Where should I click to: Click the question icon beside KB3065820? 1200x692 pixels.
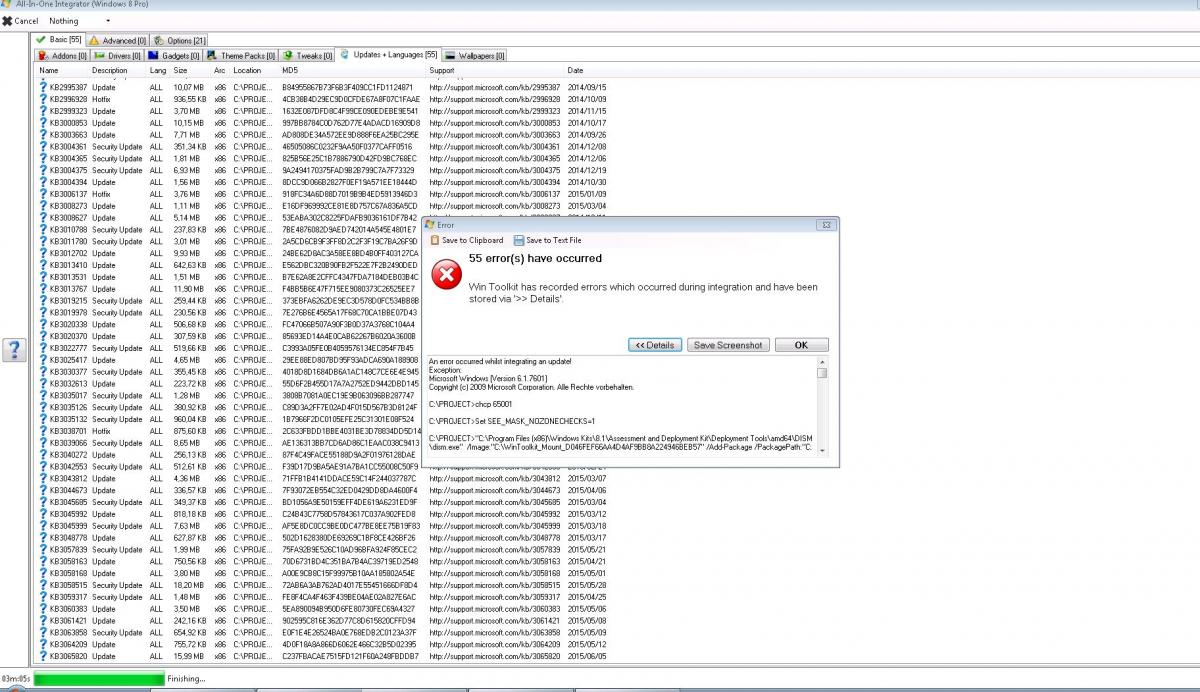point(43,656)
